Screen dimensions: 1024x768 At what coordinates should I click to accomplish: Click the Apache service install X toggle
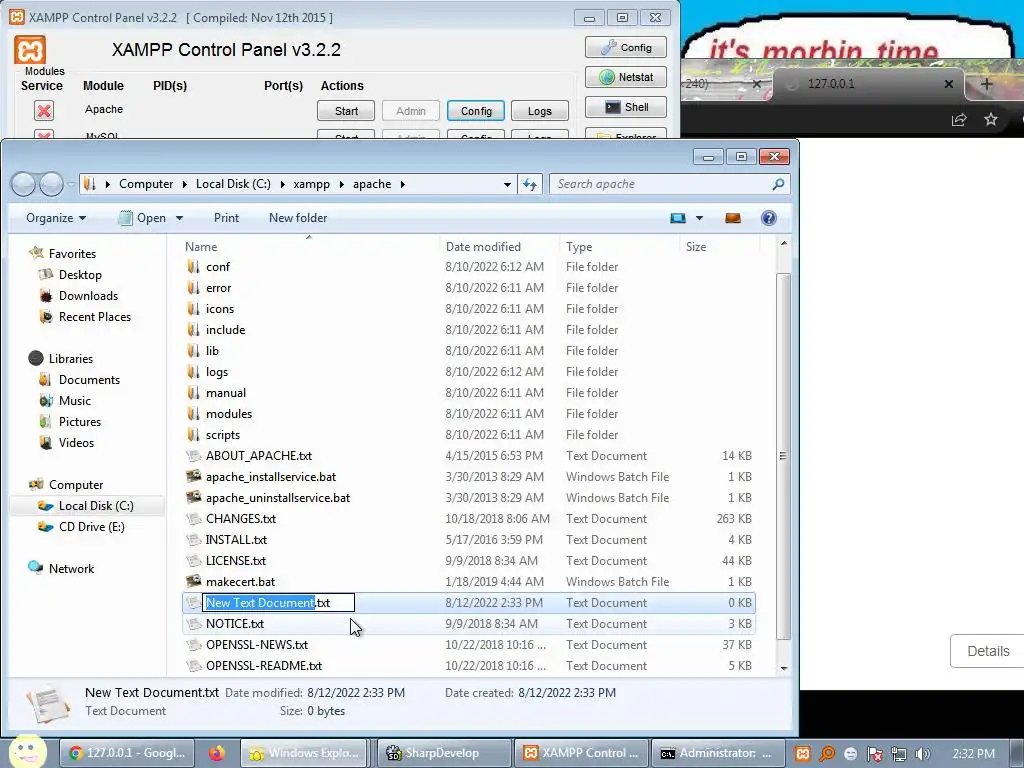44,110
